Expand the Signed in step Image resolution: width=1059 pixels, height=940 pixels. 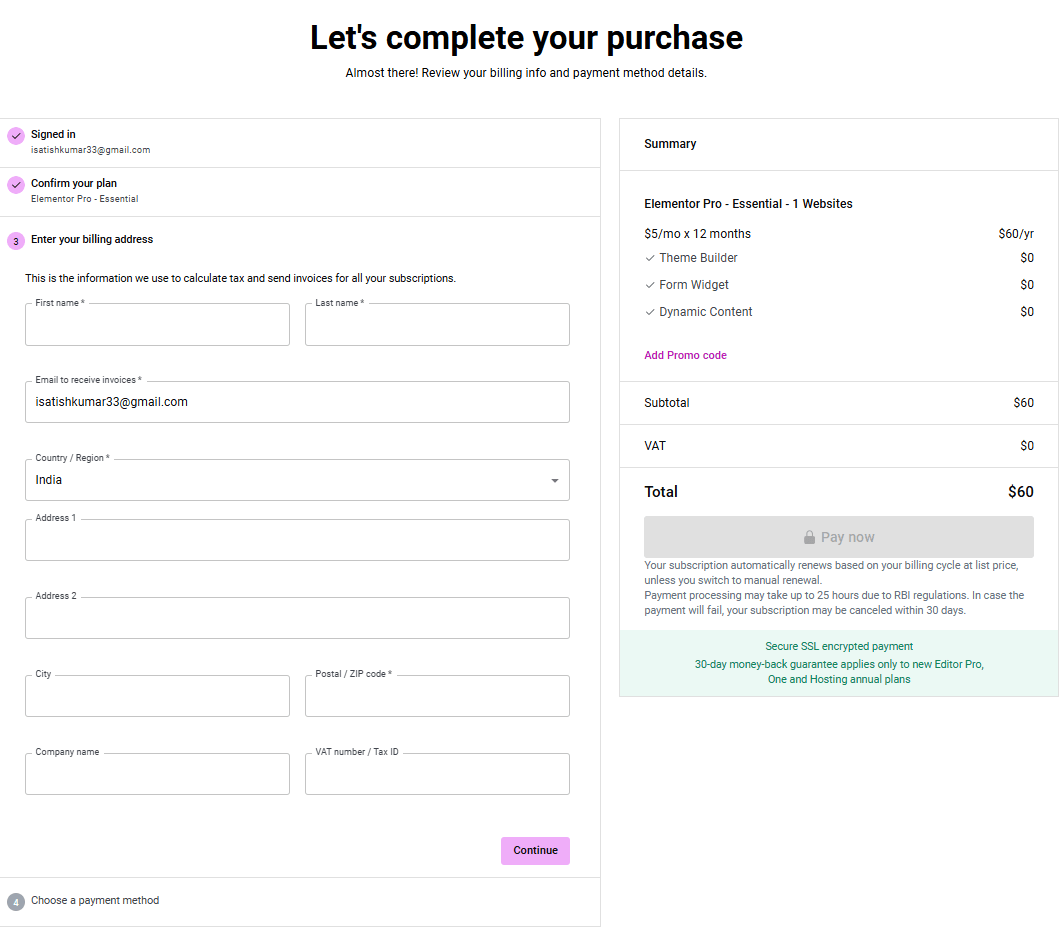tap(300, 142)
